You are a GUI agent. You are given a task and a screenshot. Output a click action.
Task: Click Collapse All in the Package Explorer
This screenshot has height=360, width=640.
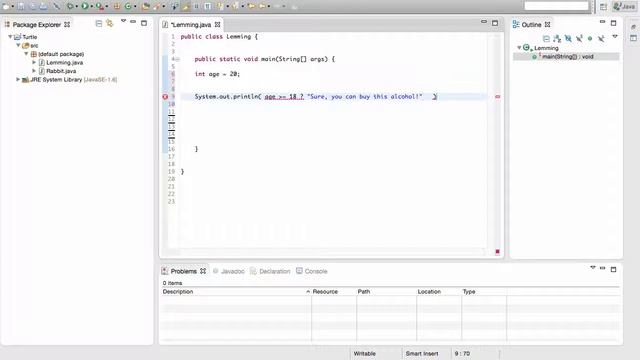[x=98, y=23]
